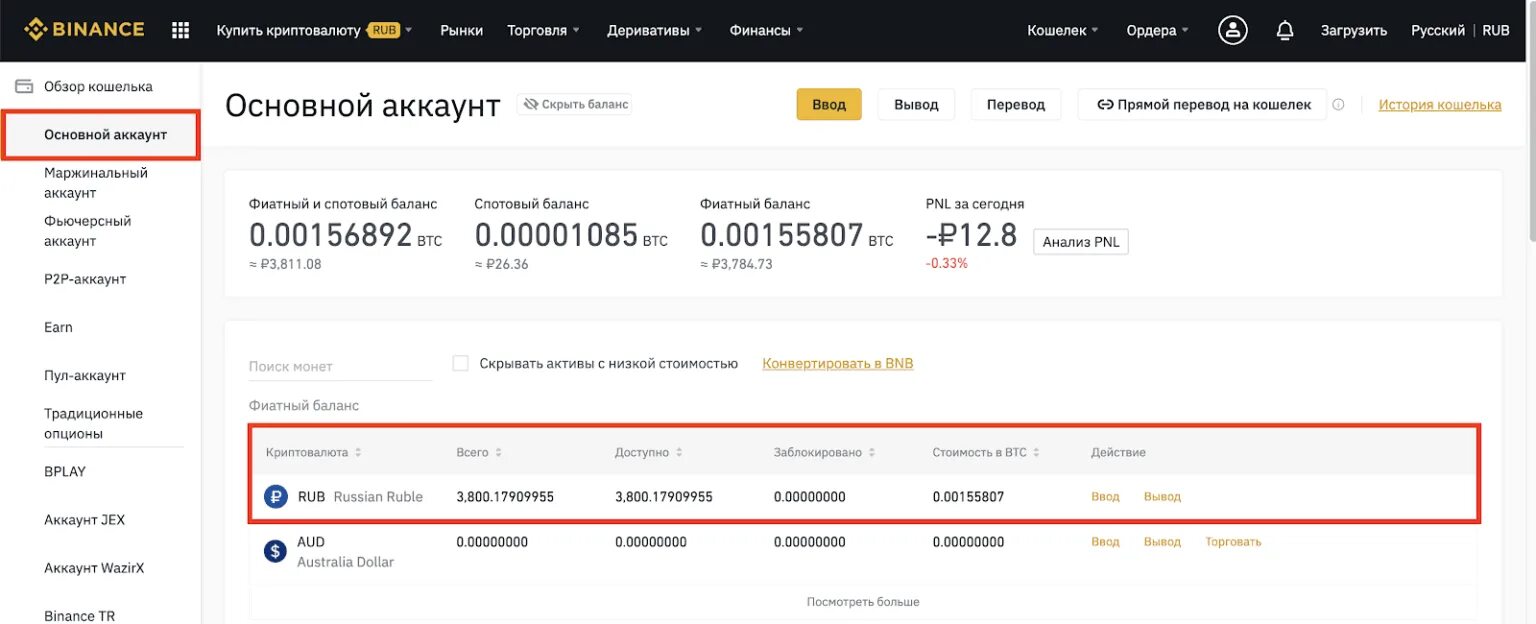Open the user profile icon
The image size is (1536, 624).
click(x=1232, y=30)
